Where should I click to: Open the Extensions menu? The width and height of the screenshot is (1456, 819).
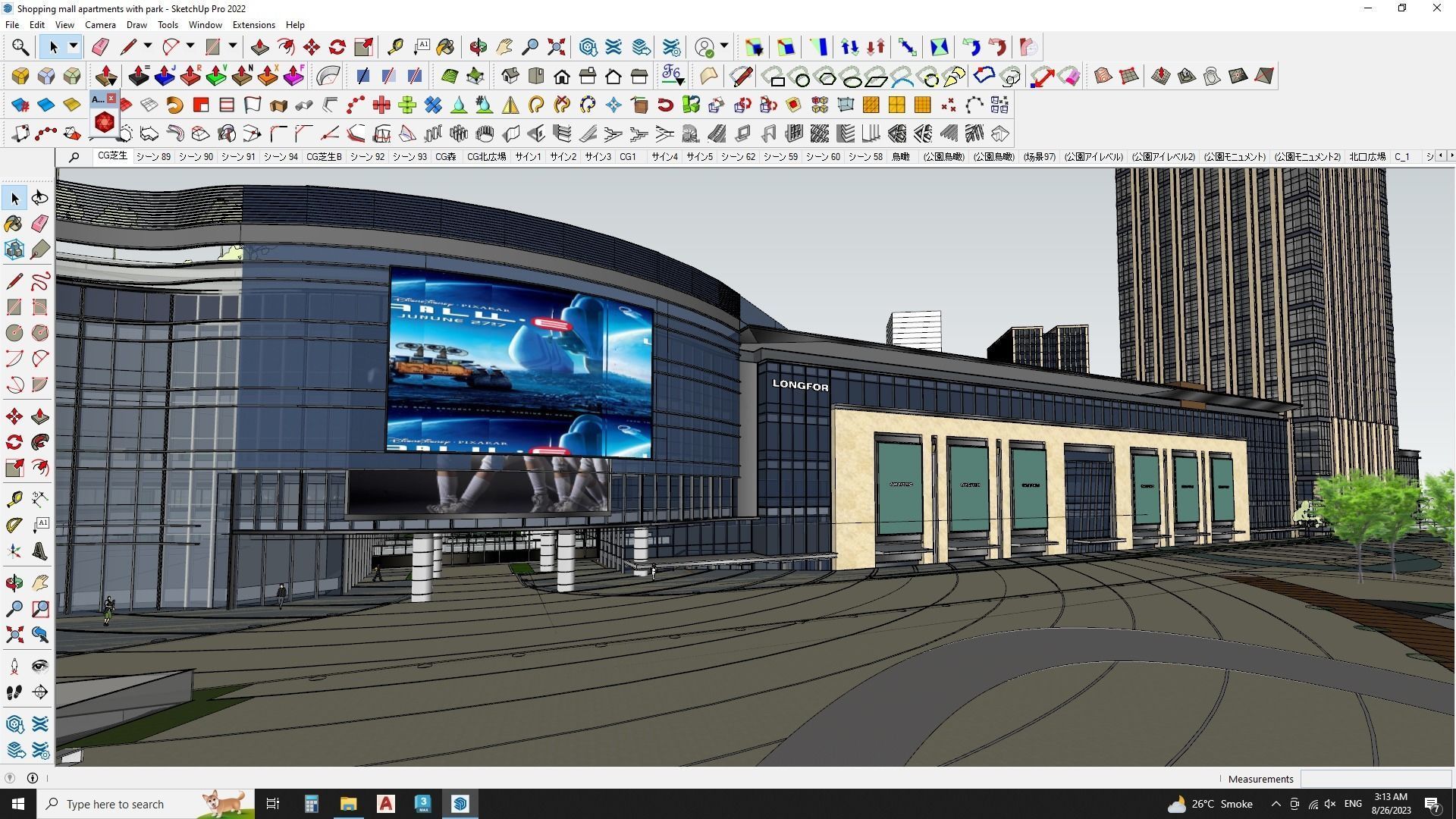click(253, 25)
